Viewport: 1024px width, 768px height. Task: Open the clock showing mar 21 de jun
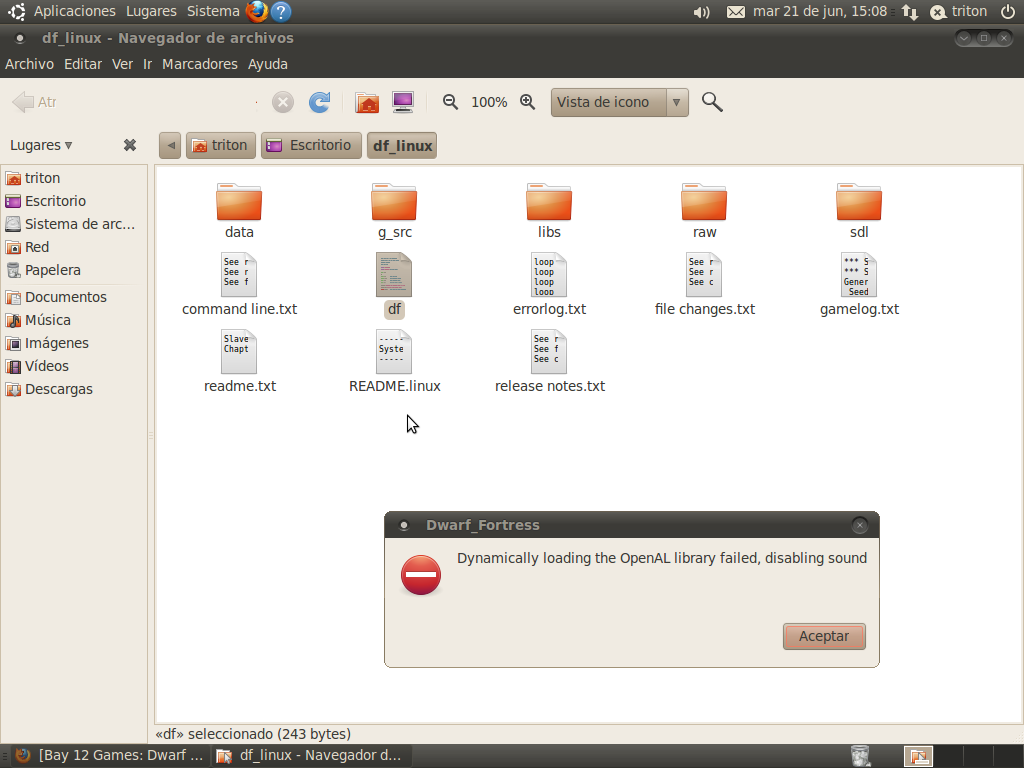[820, 12]
